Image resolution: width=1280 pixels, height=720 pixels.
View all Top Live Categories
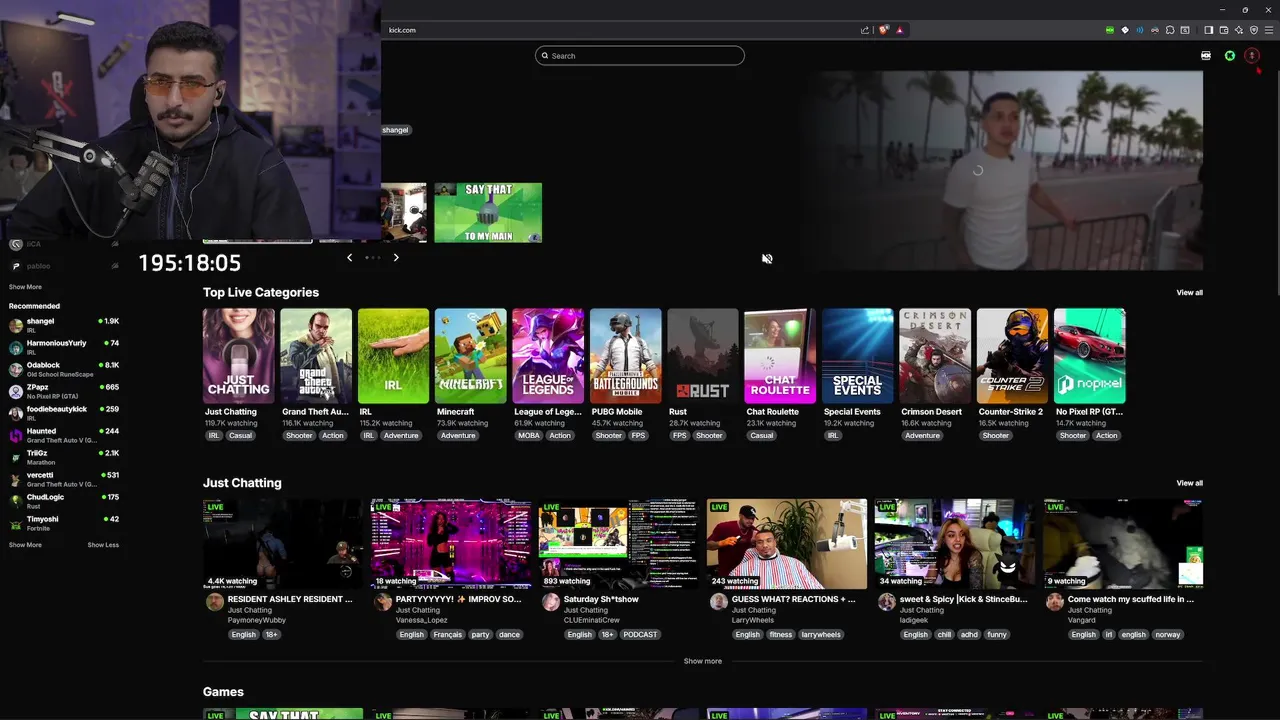point(1189,293)
